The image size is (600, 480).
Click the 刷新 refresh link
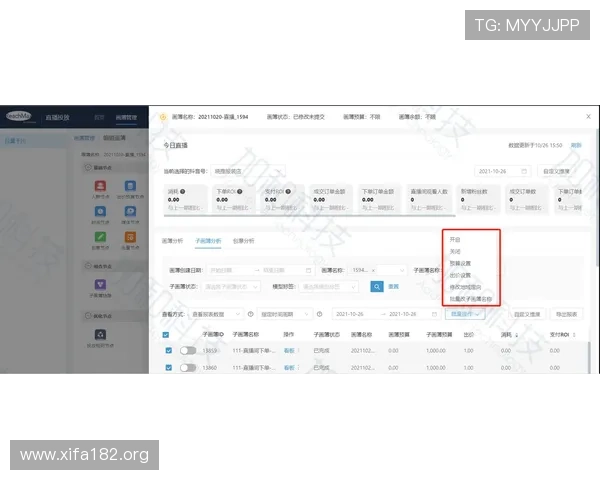click(576, 145)
